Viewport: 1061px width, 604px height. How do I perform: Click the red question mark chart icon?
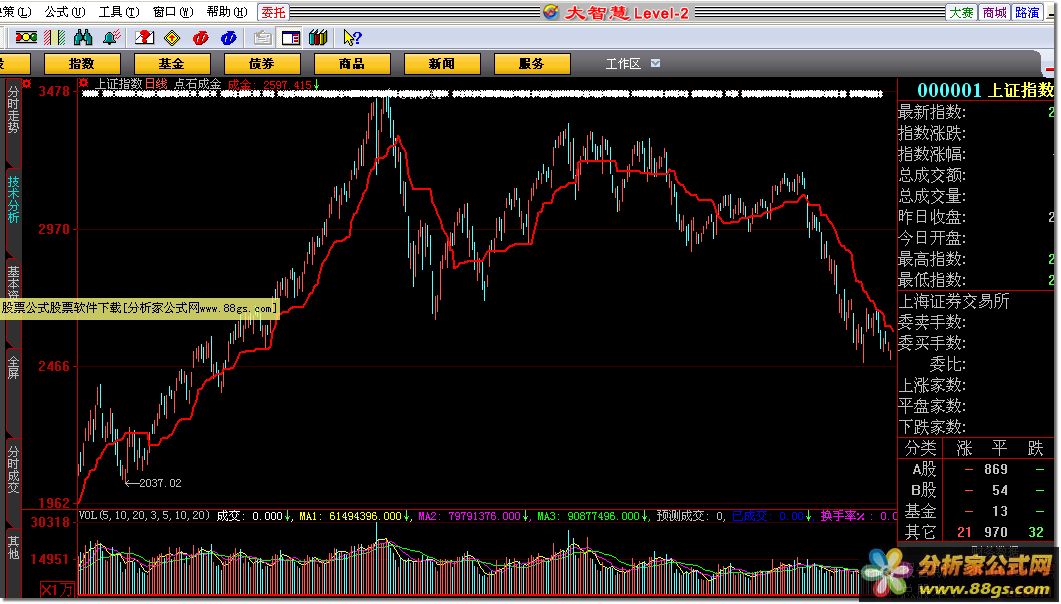tap(144, 38)
